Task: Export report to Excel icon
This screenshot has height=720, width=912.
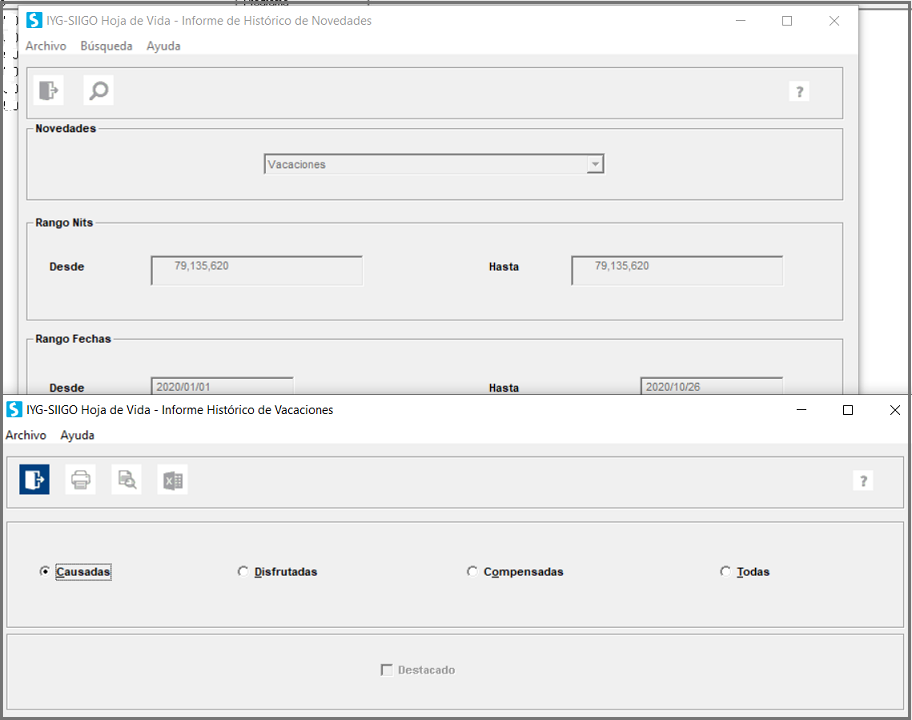Action: [172, 480]
